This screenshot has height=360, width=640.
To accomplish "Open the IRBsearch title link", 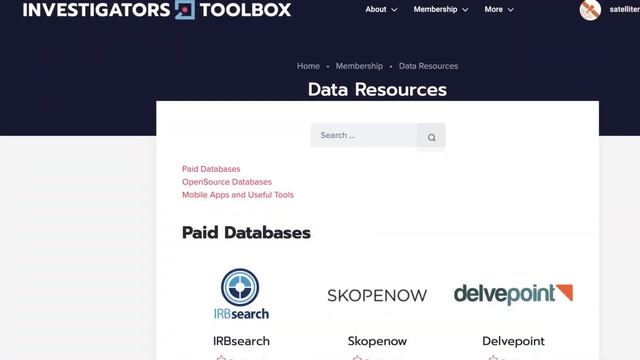I will click(x=241, y=341).
